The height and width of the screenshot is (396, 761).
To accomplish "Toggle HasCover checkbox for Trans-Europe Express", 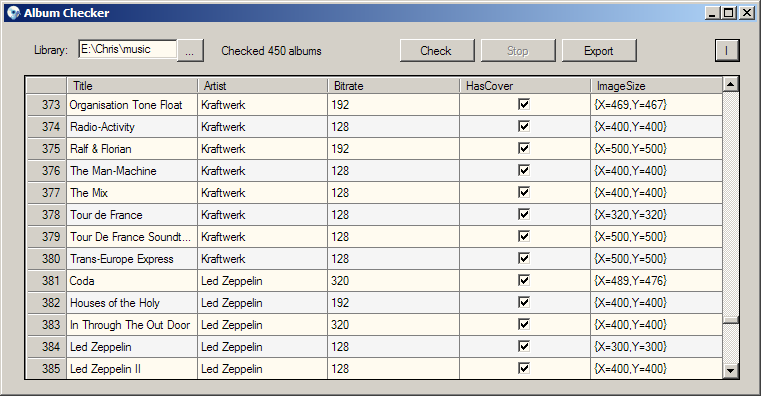I will pyautogui.click(x=524, y=259).
